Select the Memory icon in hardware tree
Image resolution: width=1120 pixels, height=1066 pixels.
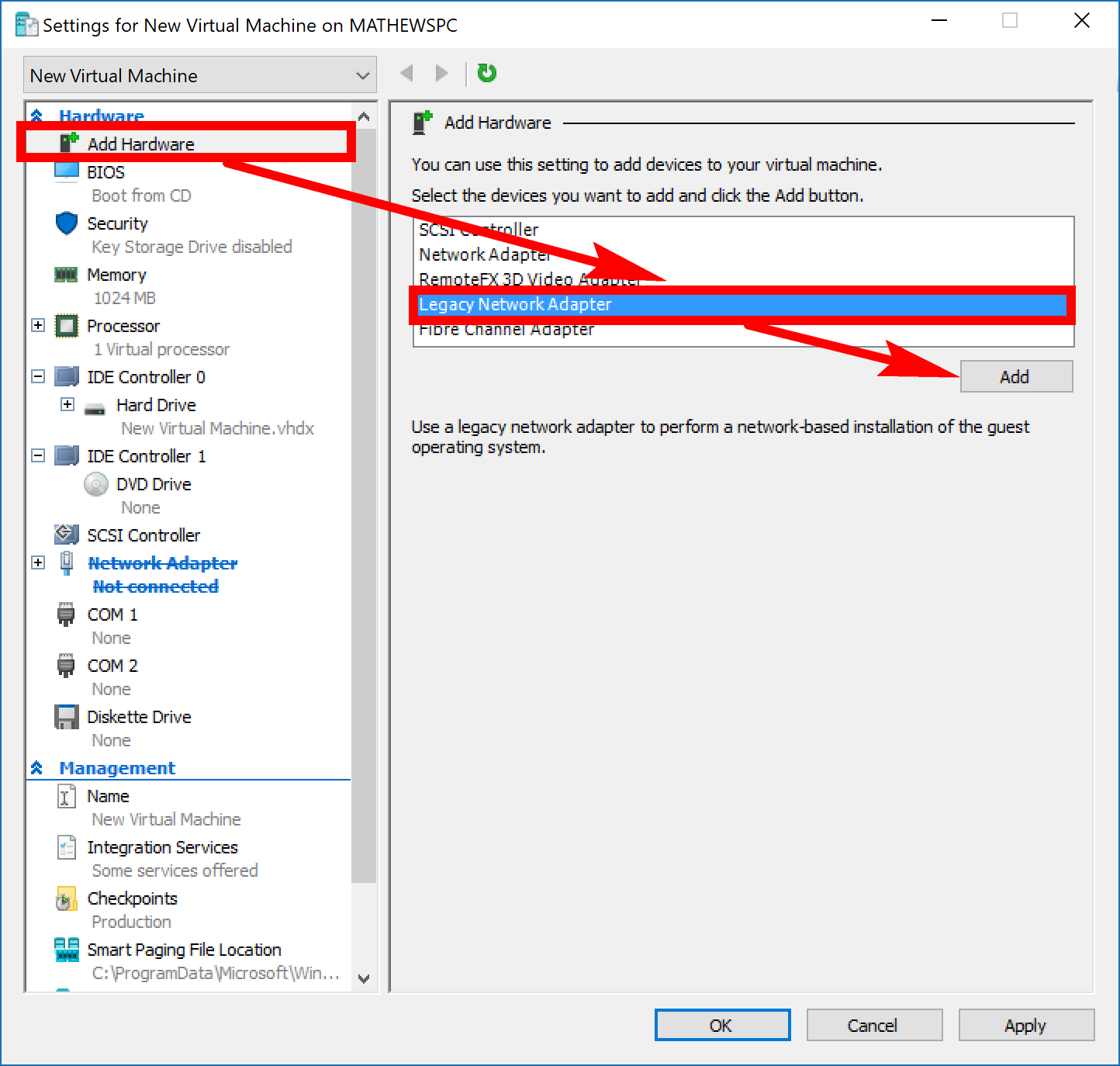coord(67,275)
